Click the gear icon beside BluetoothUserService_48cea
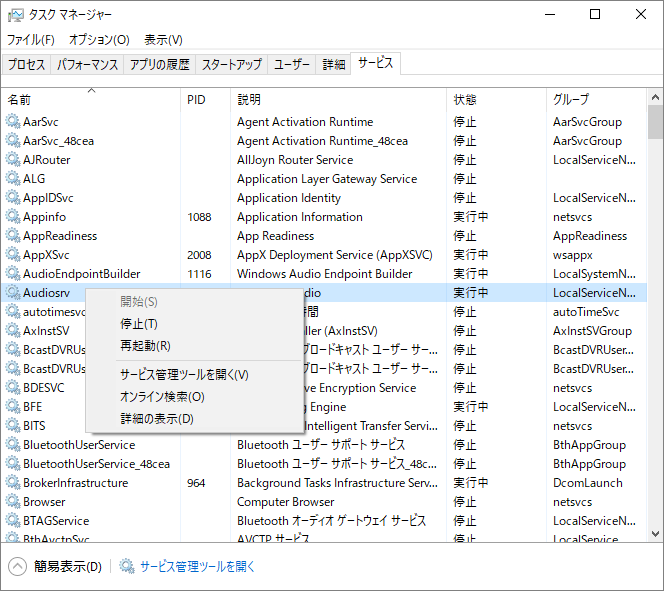The width and height of the screenshot is (664, 591). click(x=13, y=464)
